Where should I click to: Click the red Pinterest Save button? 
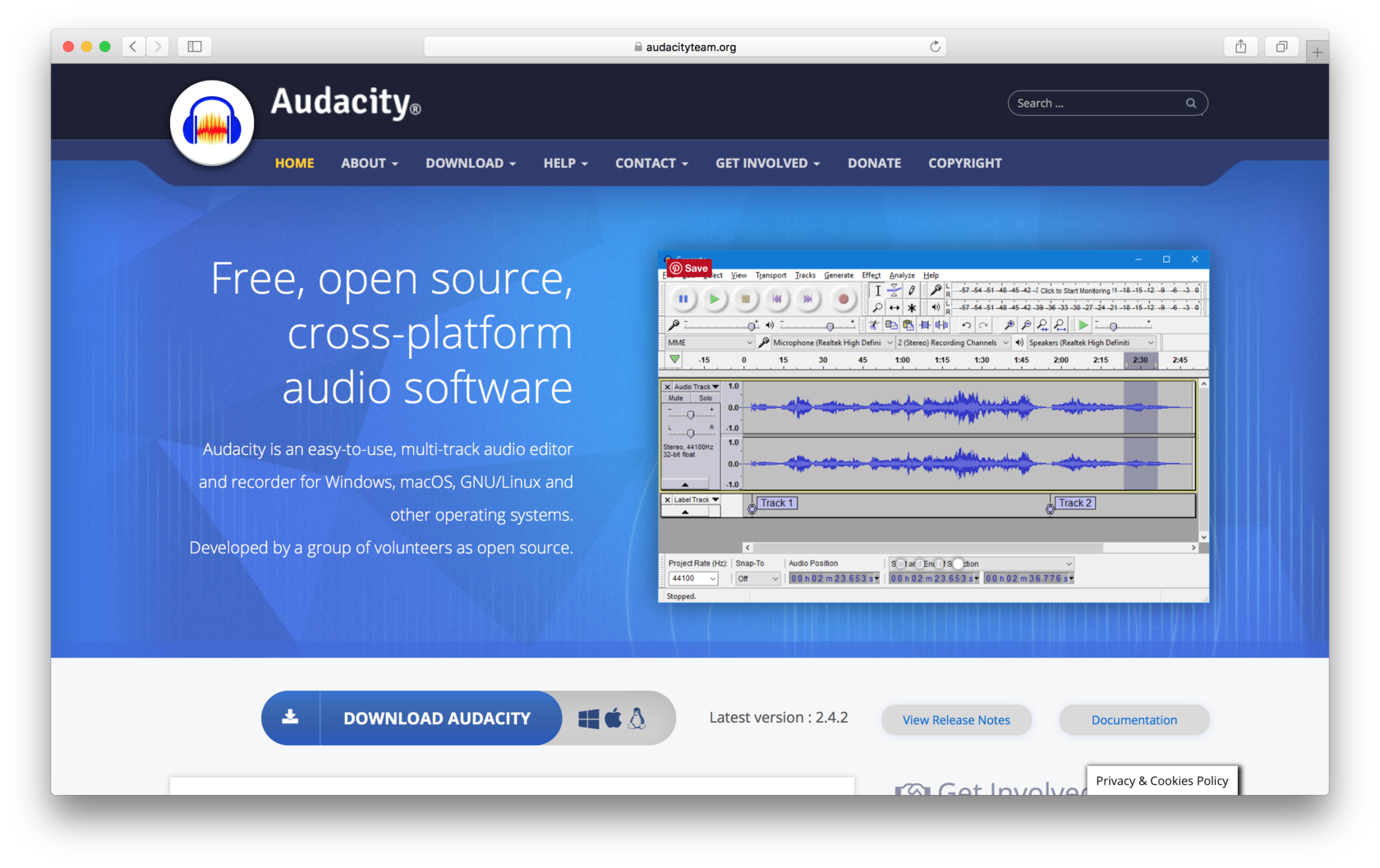(x=689, y=269)
